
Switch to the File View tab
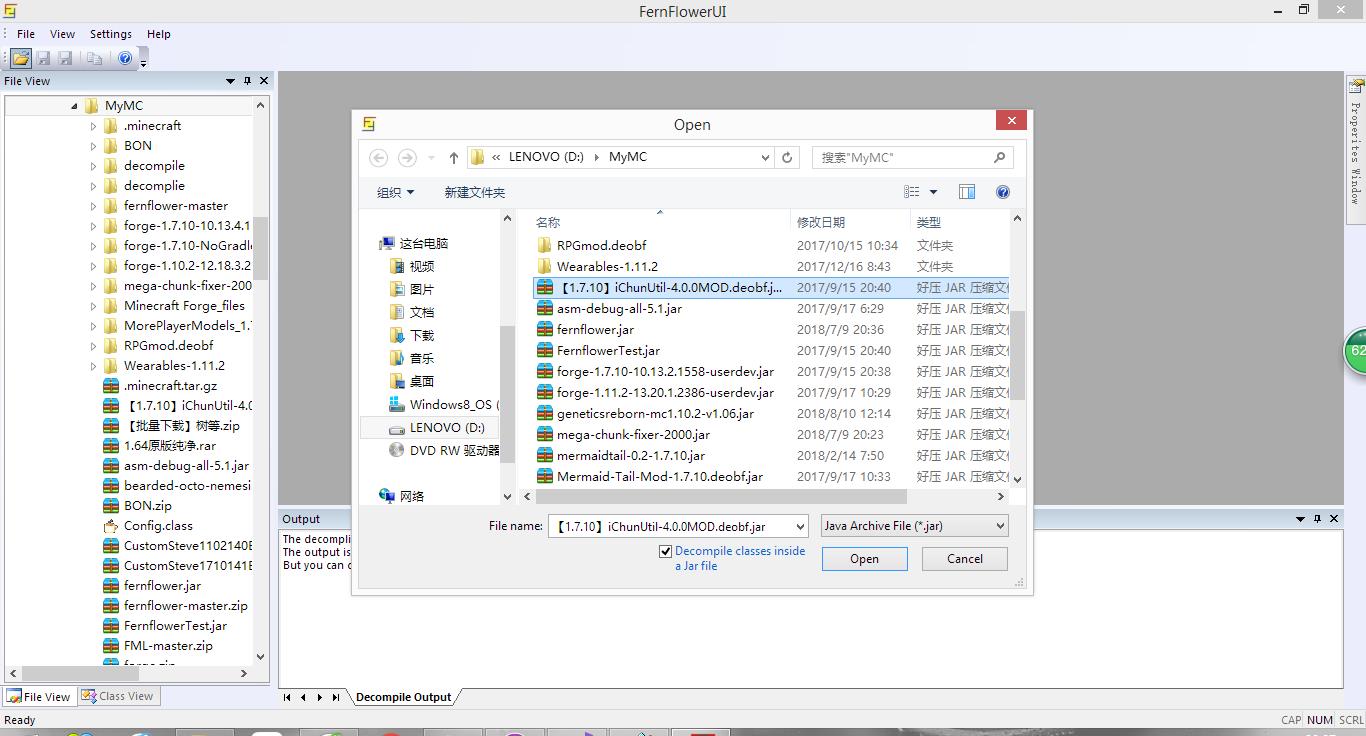click(x=40, y=696)
